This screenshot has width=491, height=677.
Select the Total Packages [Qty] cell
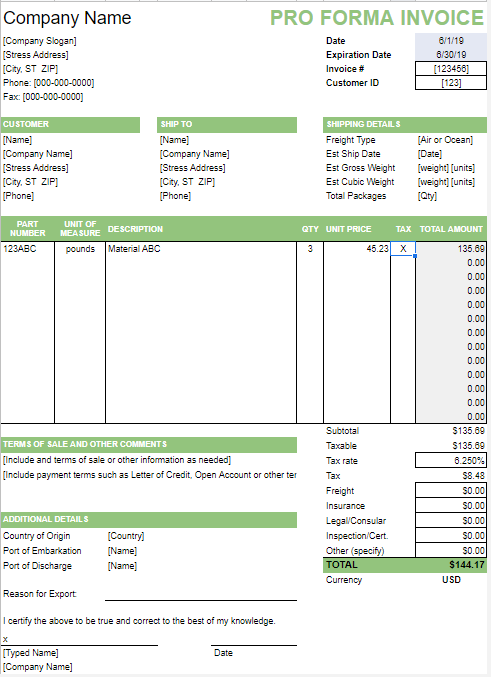coord(427,196)
